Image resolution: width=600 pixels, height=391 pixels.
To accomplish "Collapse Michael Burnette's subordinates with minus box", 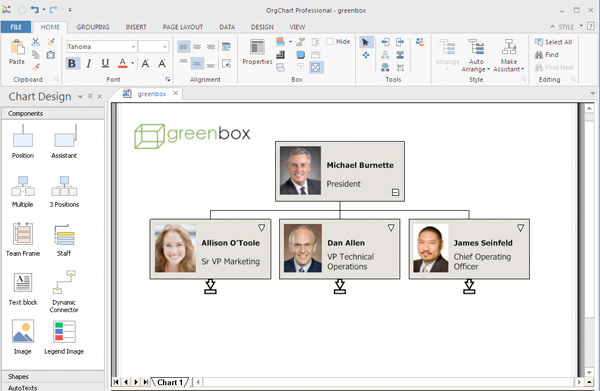I will tap(395, 192).
